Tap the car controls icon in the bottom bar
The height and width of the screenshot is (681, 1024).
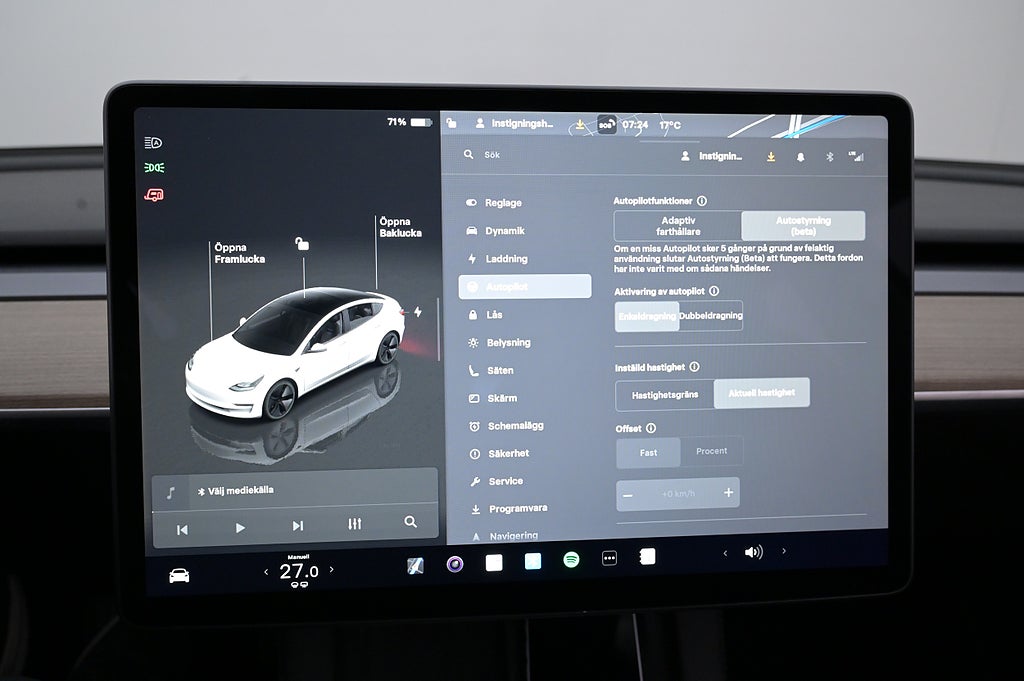pos(179,575)
